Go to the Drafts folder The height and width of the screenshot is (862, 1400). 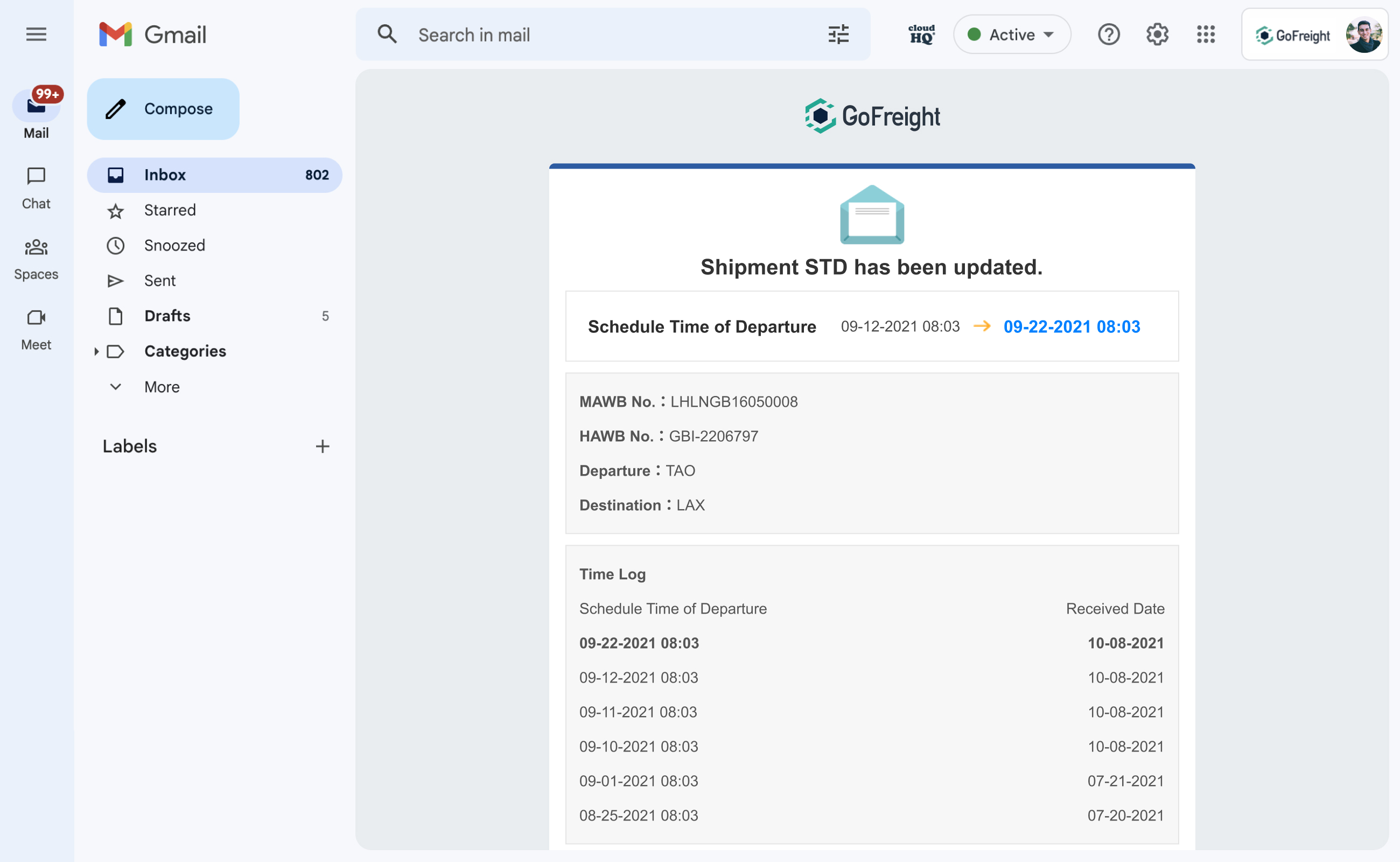click(x=167, y=316)
